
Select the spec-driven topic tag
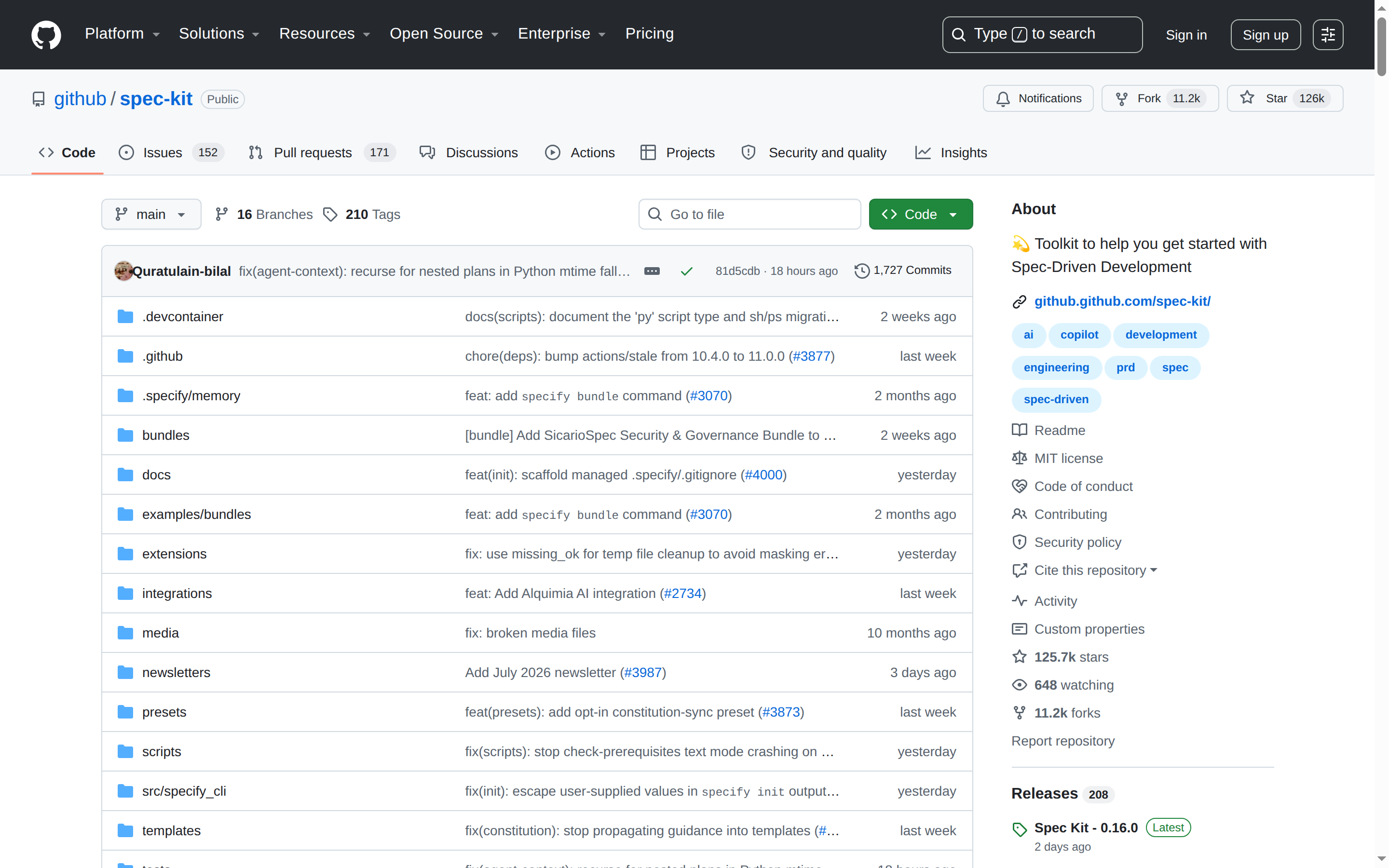(x=1056, y=400)
